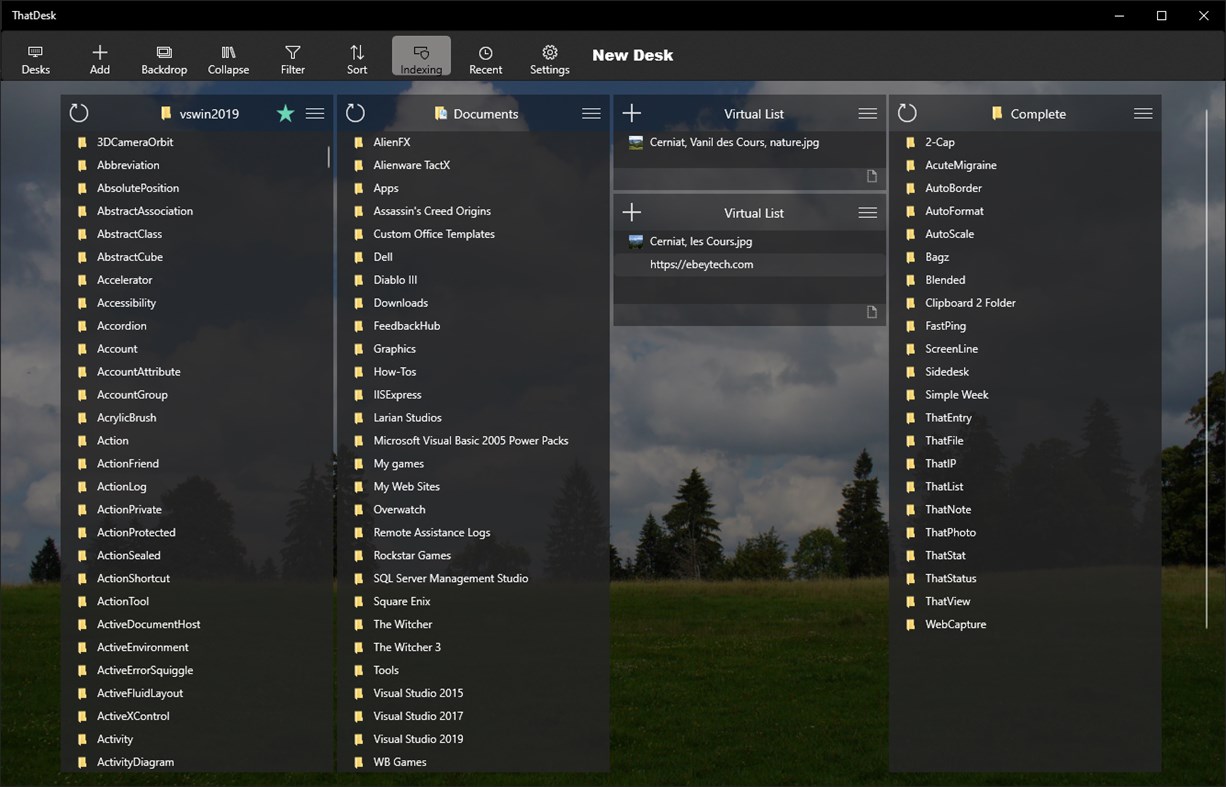Open the Backdrop picker from the toolbar
This screenshot has height=787, width=1226.
tap(163, 57)
